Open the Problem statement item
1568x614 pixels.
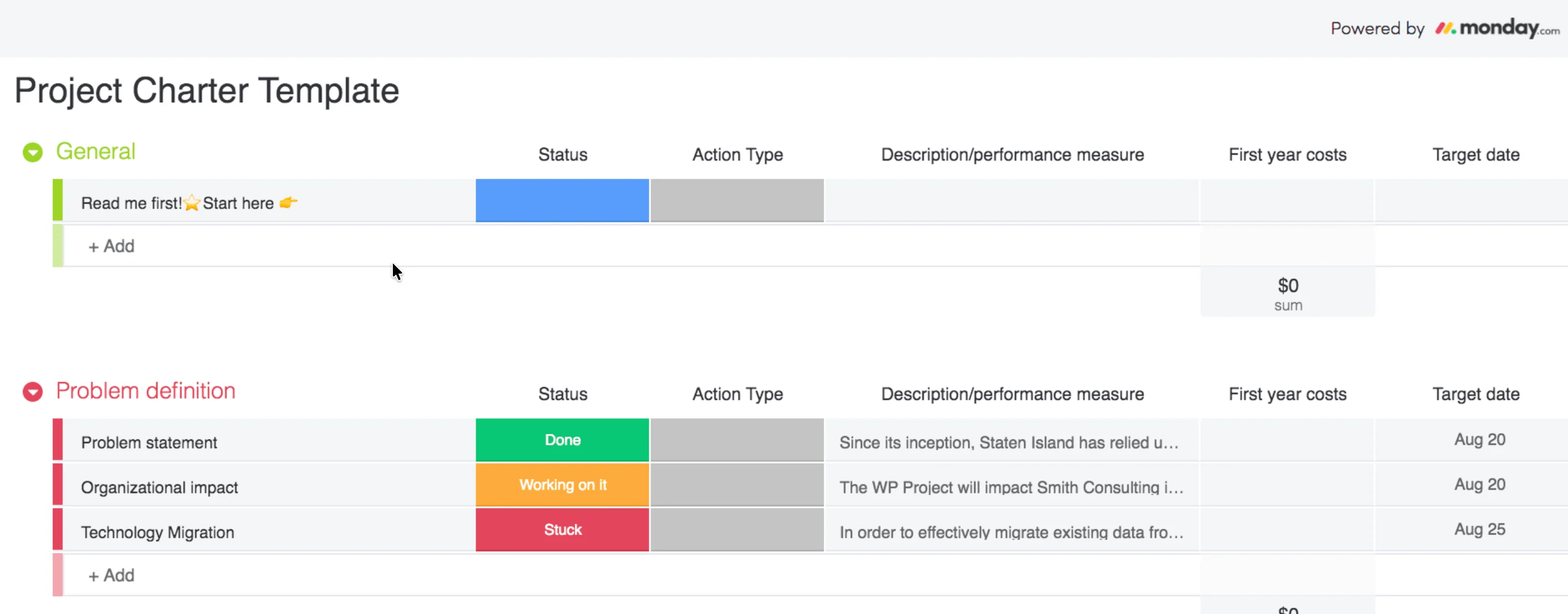pyautogui.click(x=149, y=442)
